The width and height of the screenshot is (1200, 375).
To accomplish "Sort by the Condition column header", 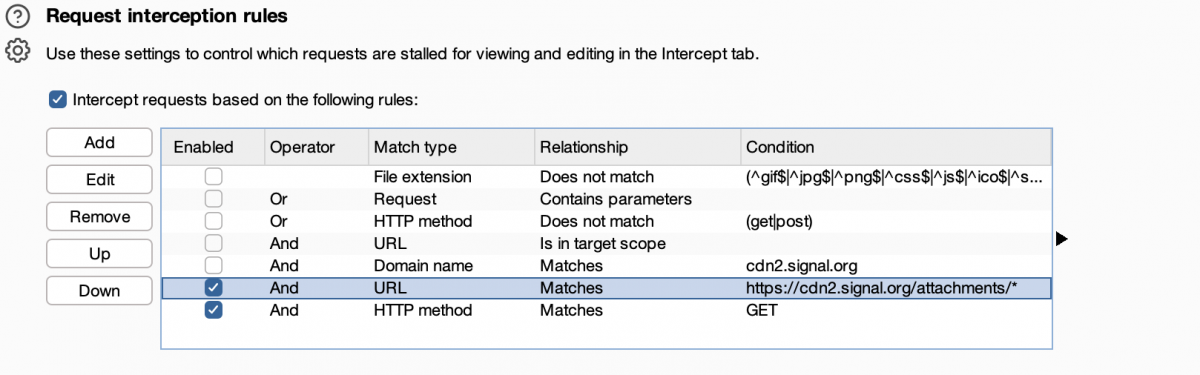I will (895, 147).
